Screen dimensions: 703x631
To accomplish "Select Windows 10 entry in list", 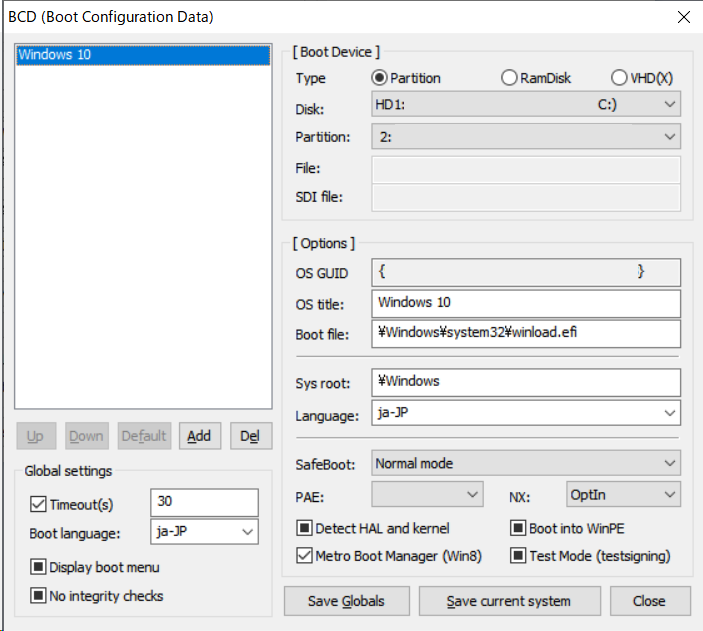I will [x=143, y=54].
